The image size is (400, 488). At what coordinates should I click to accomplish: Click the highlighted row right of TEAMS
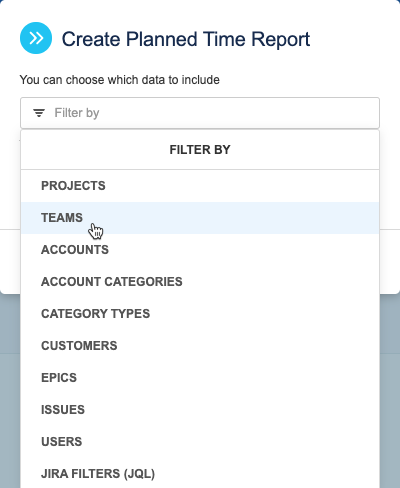(x=233, y=218)
